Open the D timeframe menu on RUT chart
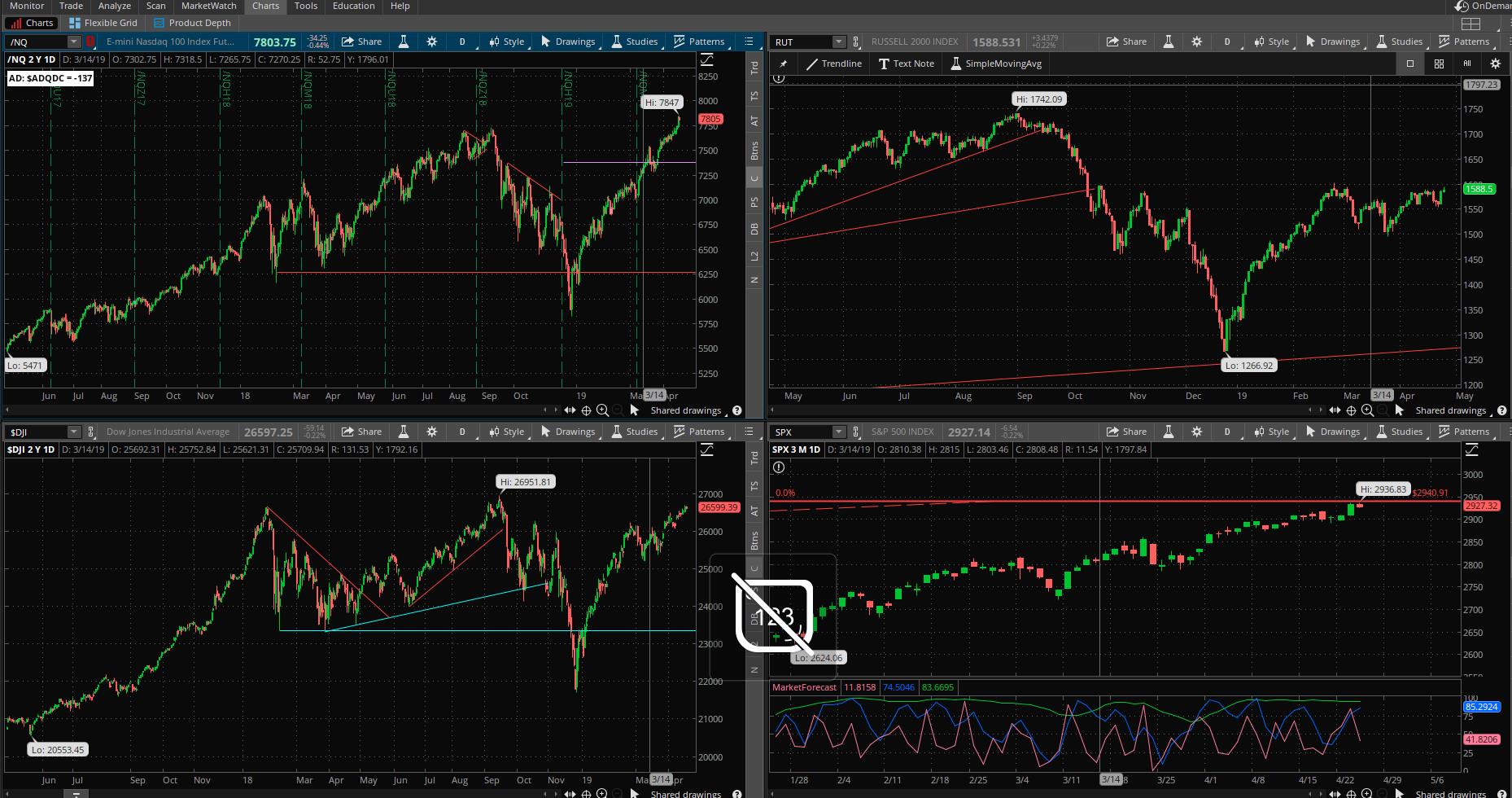This screenshot has height=798, width=1512. click(x=1227, y=42)
